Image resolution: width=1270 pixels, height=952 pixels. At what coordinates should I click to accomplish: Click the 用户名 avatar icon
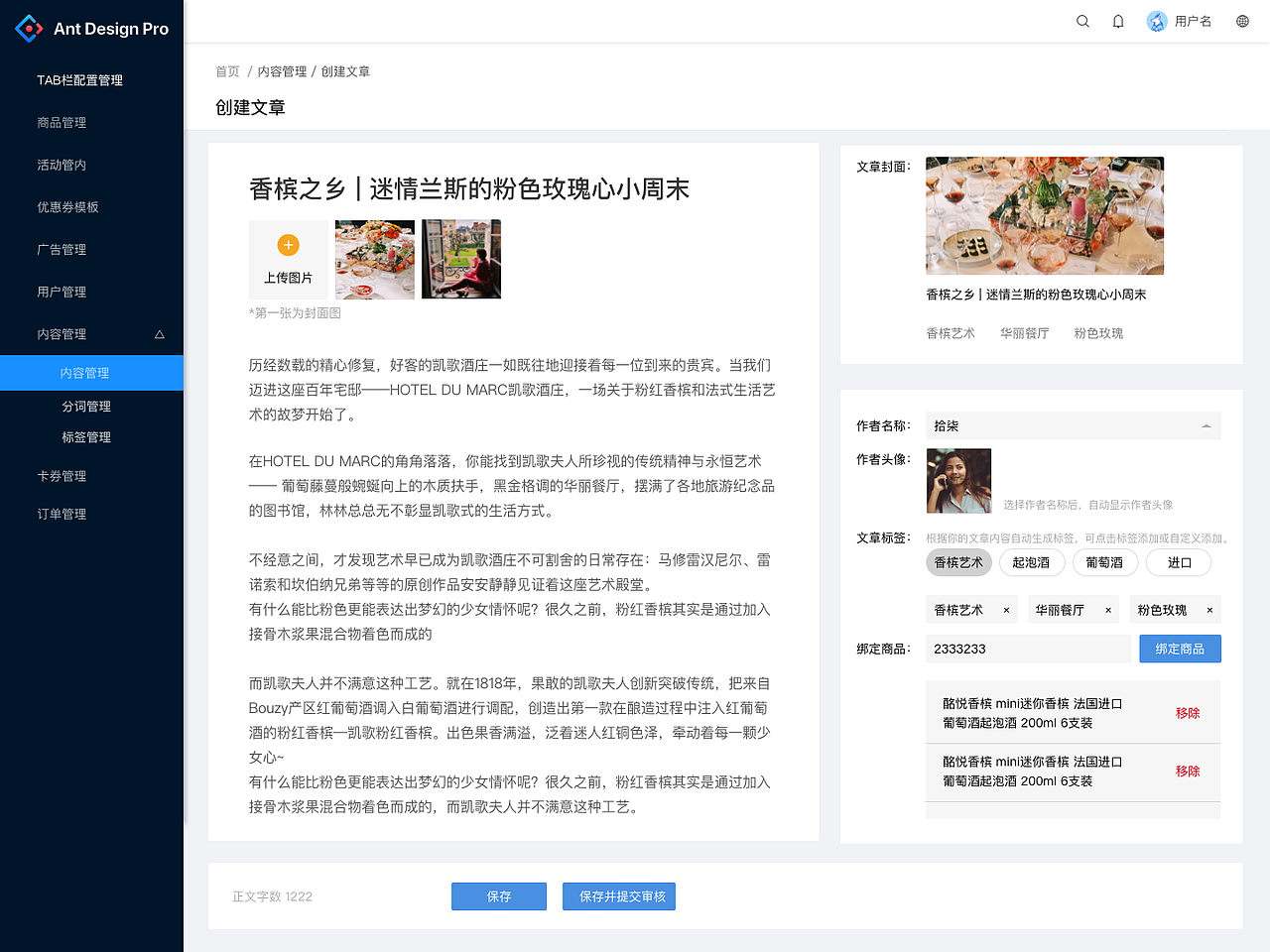click(x=1156, y=20)
